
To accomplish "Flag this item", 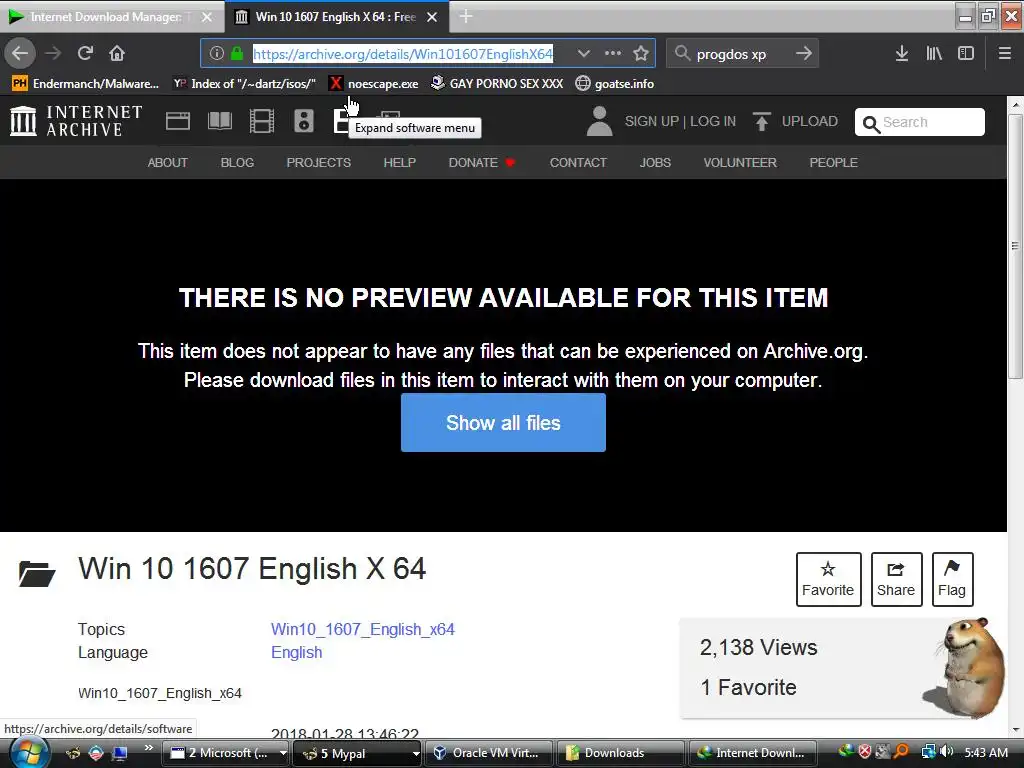I will [x=952, y=579].
